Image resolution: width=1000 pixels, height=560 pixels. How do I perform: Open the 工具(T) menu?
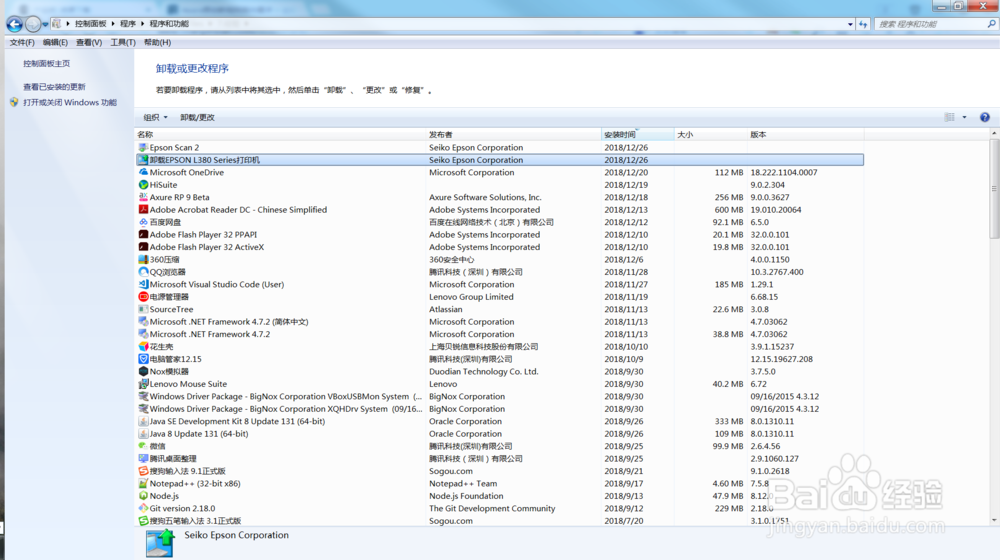point(123,43)
